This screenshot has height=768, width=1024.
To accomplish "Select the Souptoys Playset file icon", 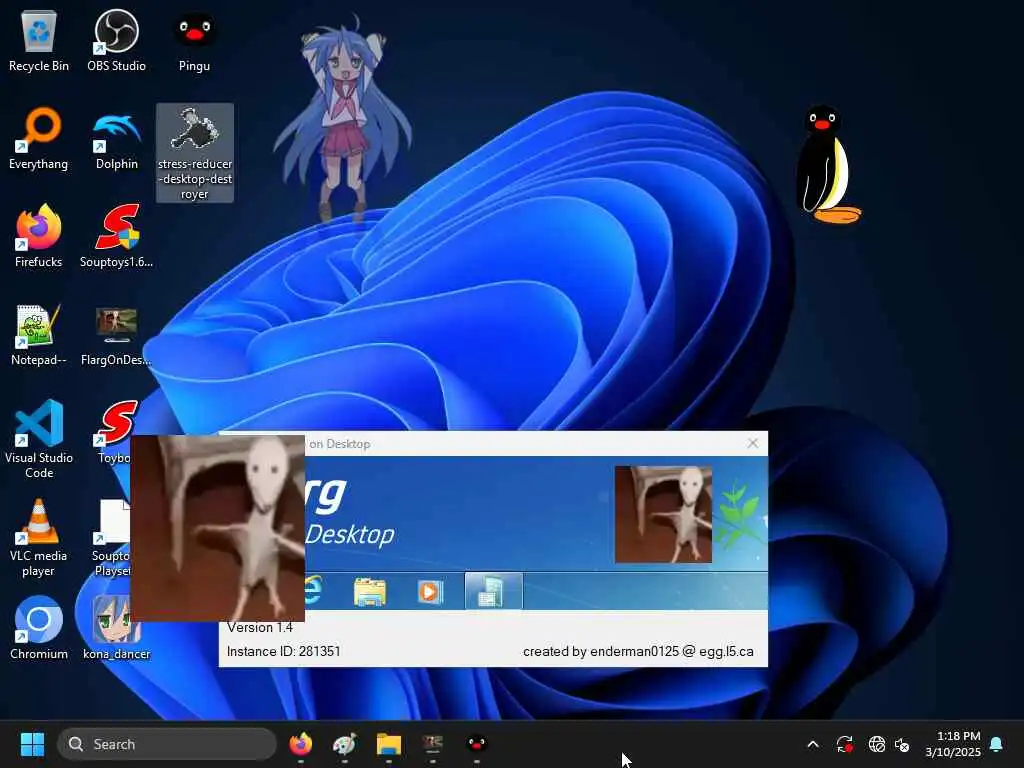I will click(112, 537).
